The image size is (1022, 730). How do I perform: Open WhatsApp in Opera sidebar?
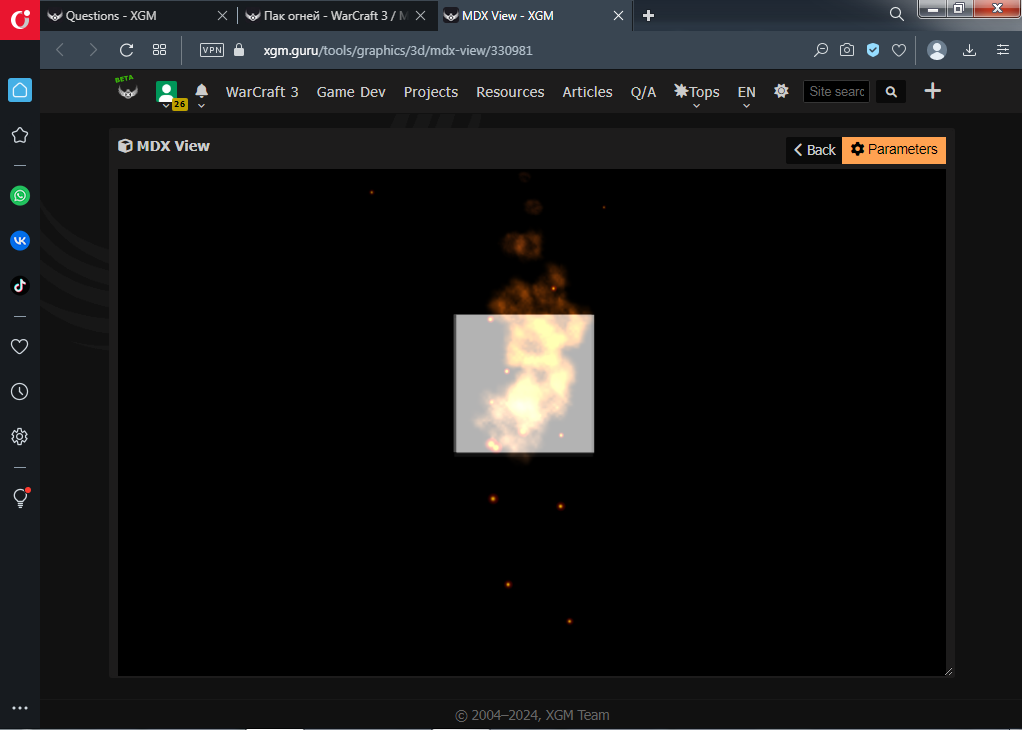(20, 196)
